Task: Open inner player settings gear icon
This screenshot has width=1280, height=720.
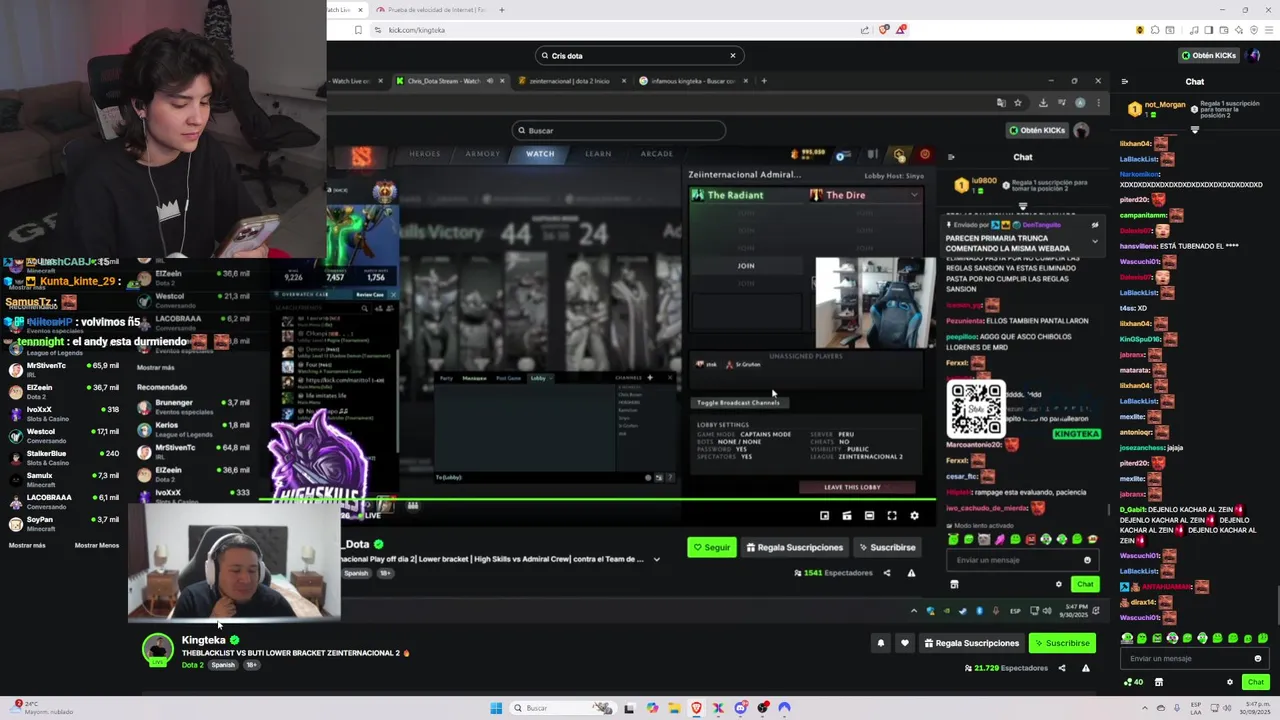Action: tap(914, 516)
